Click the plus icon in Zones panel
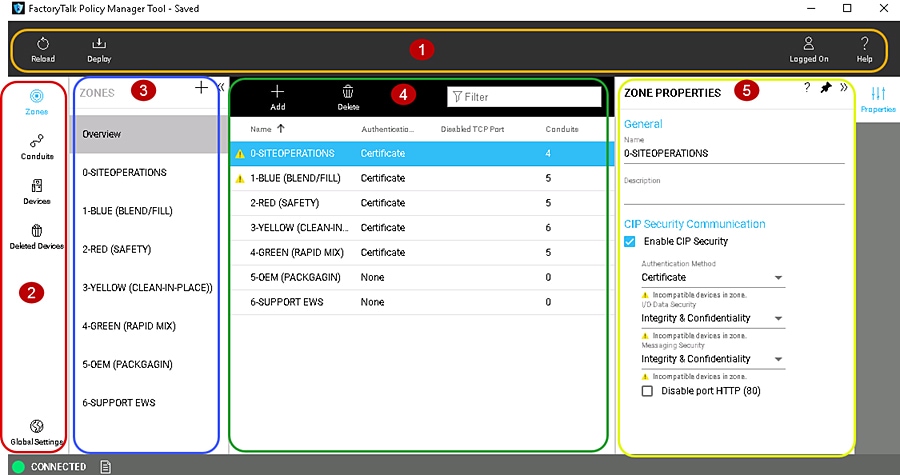The width and height of the screenshot is (900, 475). tap(201, 88)
